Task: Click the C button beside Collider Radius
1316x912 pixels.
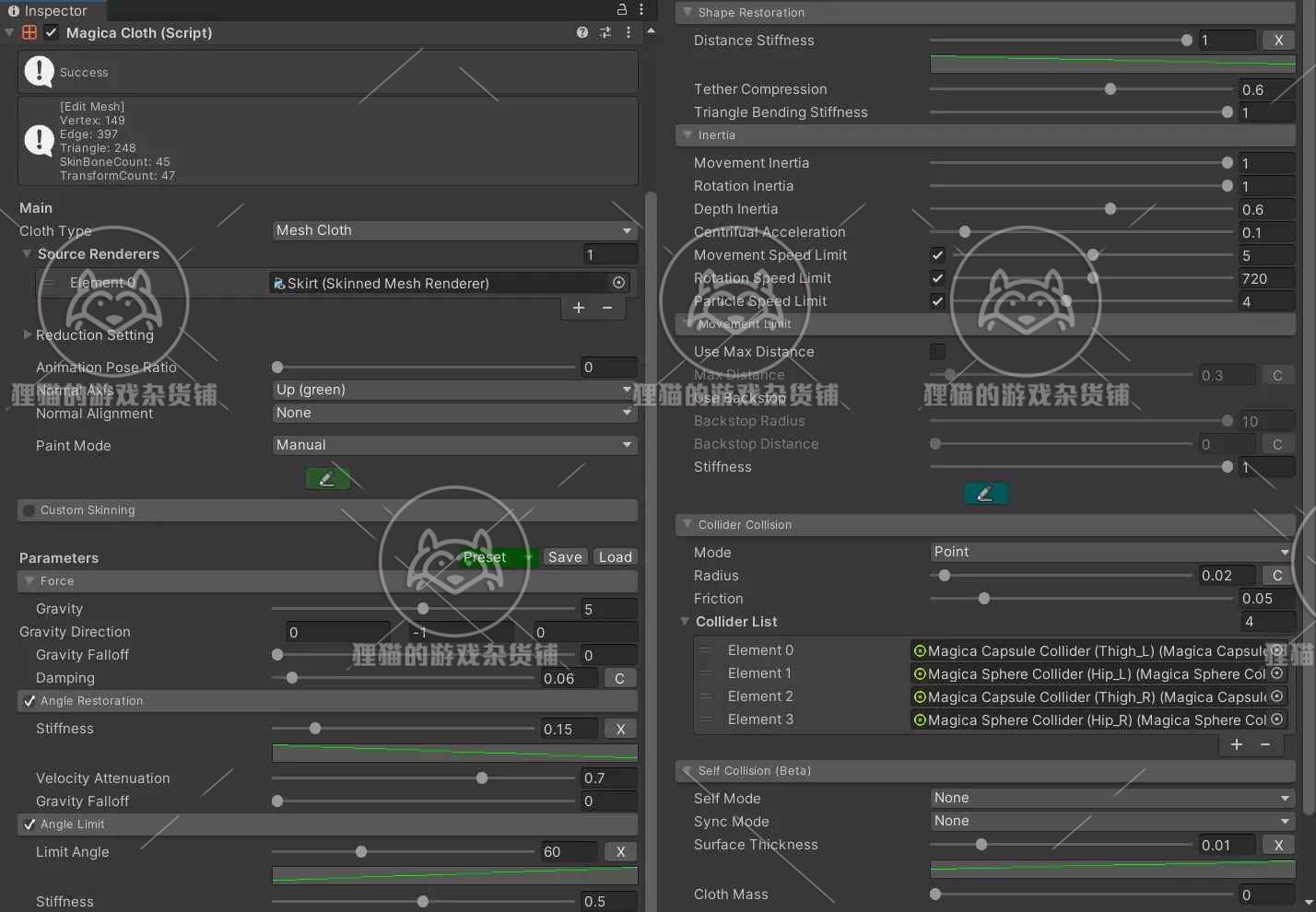Action: (x=1277, y=575)
